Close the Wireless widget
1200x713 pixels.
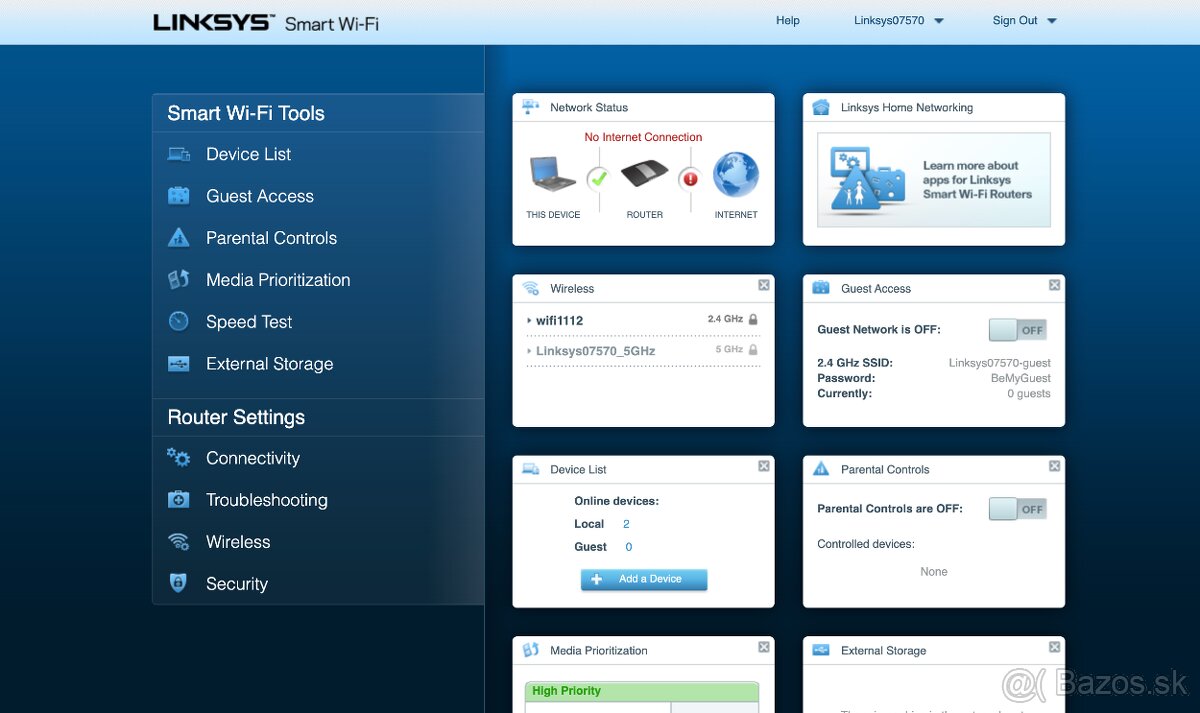(764, 285)
